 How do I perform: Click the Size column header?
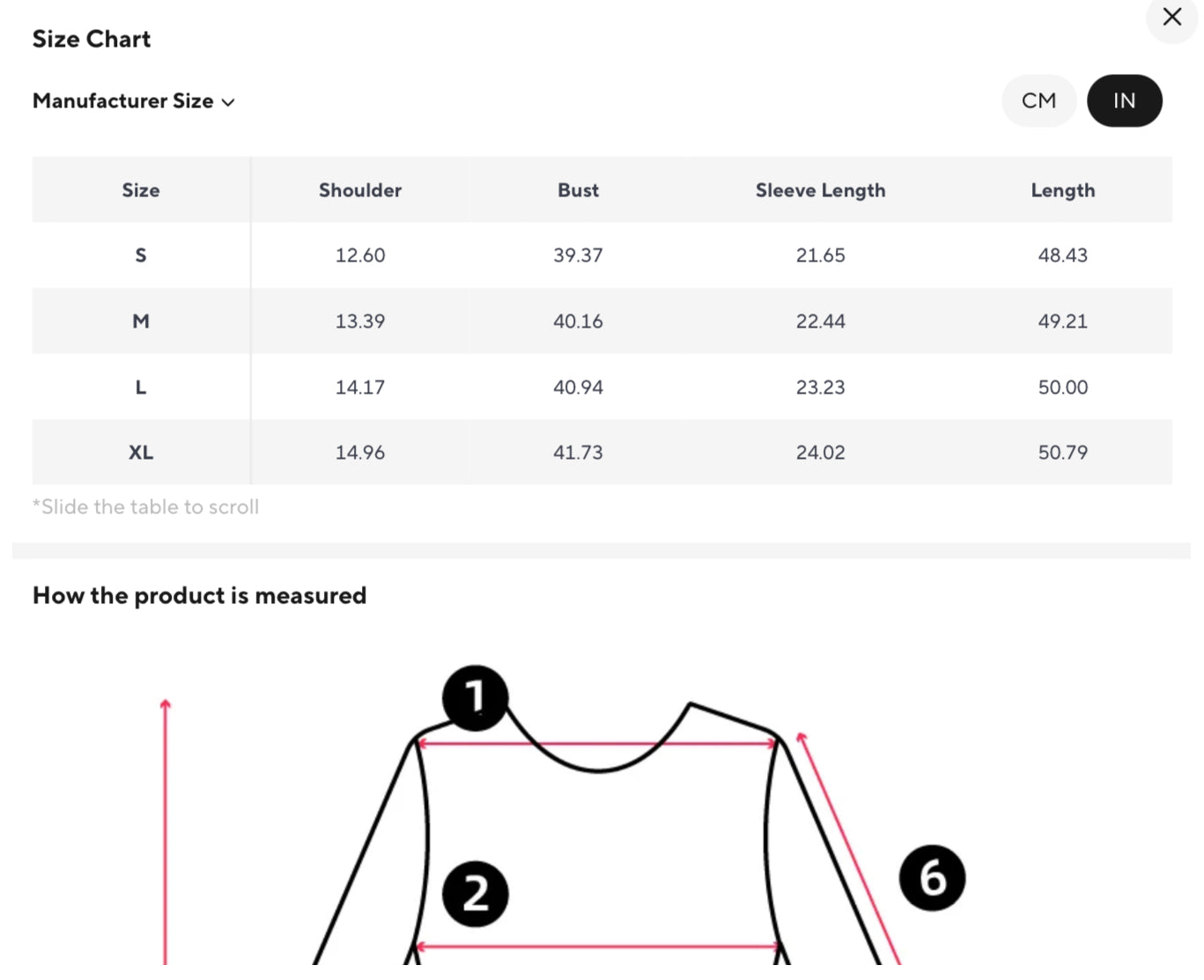141,190
